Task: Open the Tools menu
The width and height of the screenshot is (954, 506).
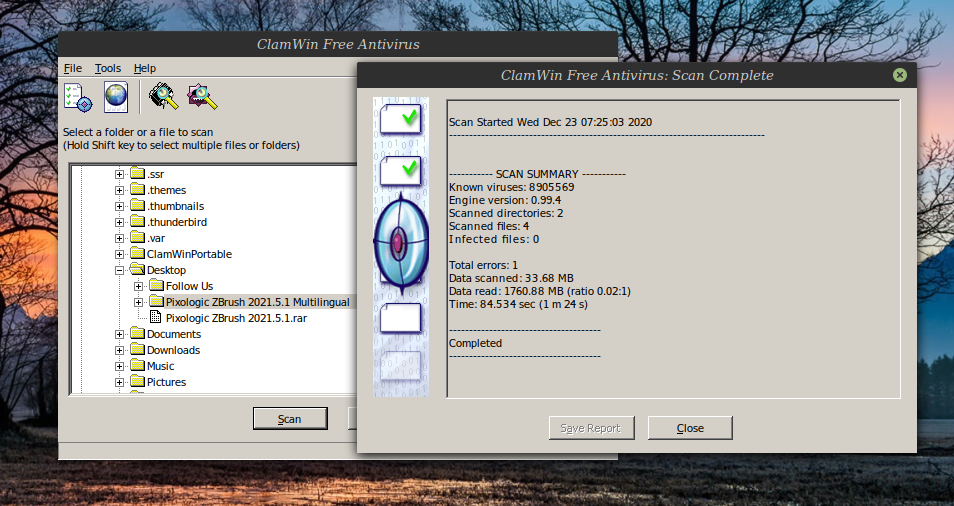Action: click(108, 68)
